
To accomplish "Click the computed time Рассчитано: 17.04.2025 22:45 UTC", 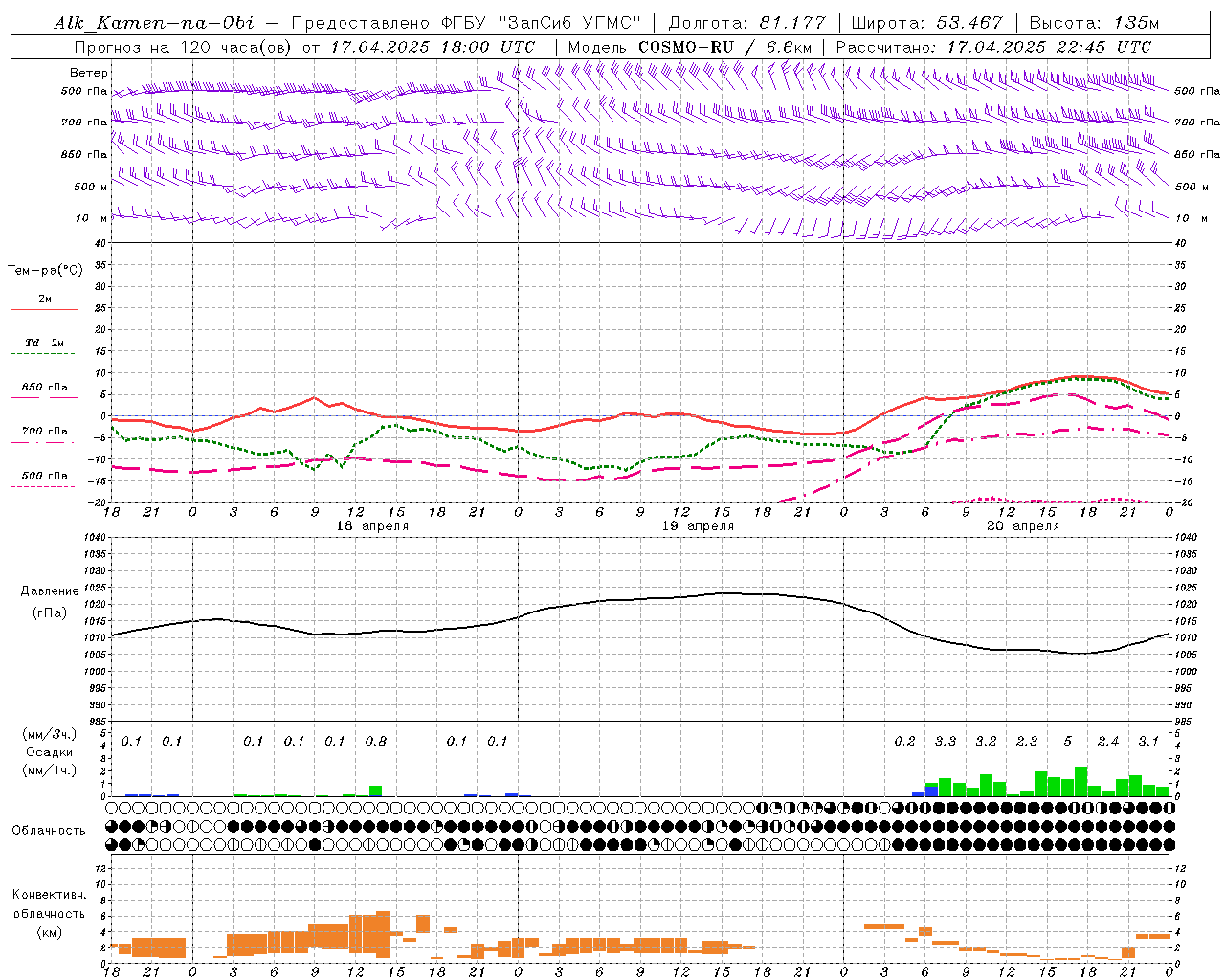I will (993, 47).
